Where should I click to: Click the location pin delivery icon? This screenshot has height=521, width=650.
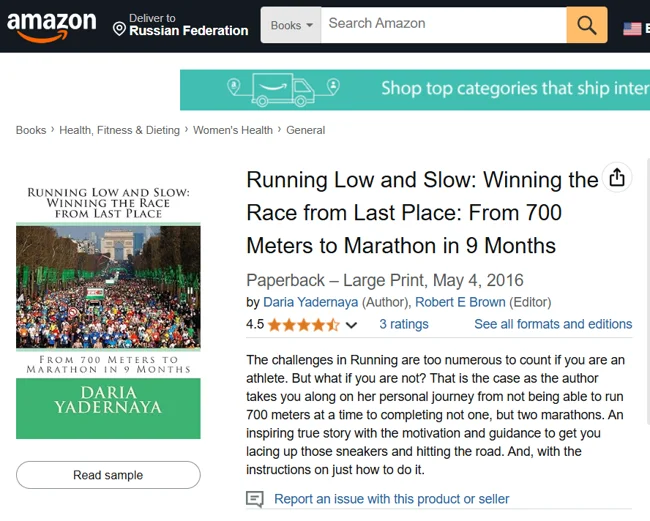pos(120,29)
